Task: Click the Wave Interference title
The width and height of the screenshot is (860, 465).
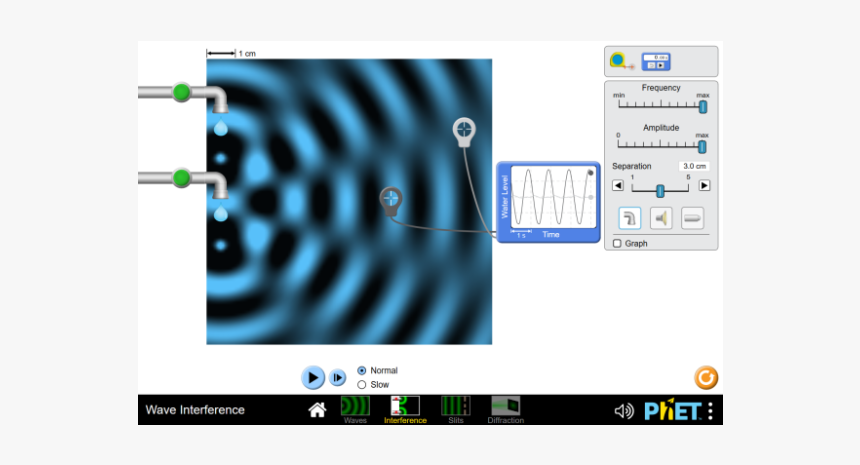Action: pyautogui.click(x=195, y=410)
